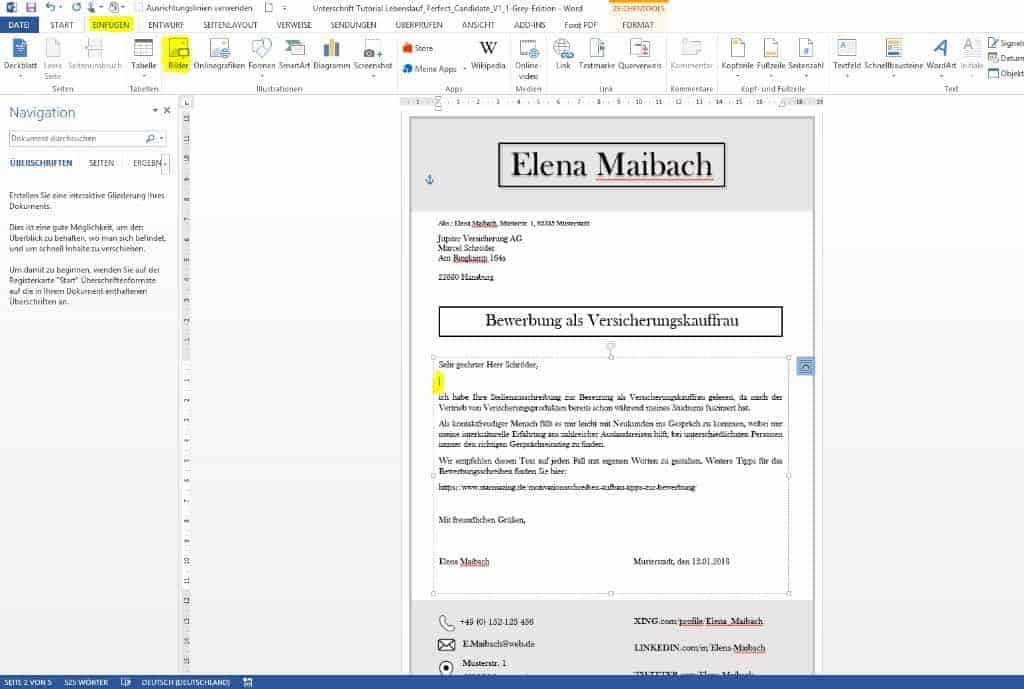Insert an Onlinevideo
The image size is (1024, 689).
(x=528, y=58)
